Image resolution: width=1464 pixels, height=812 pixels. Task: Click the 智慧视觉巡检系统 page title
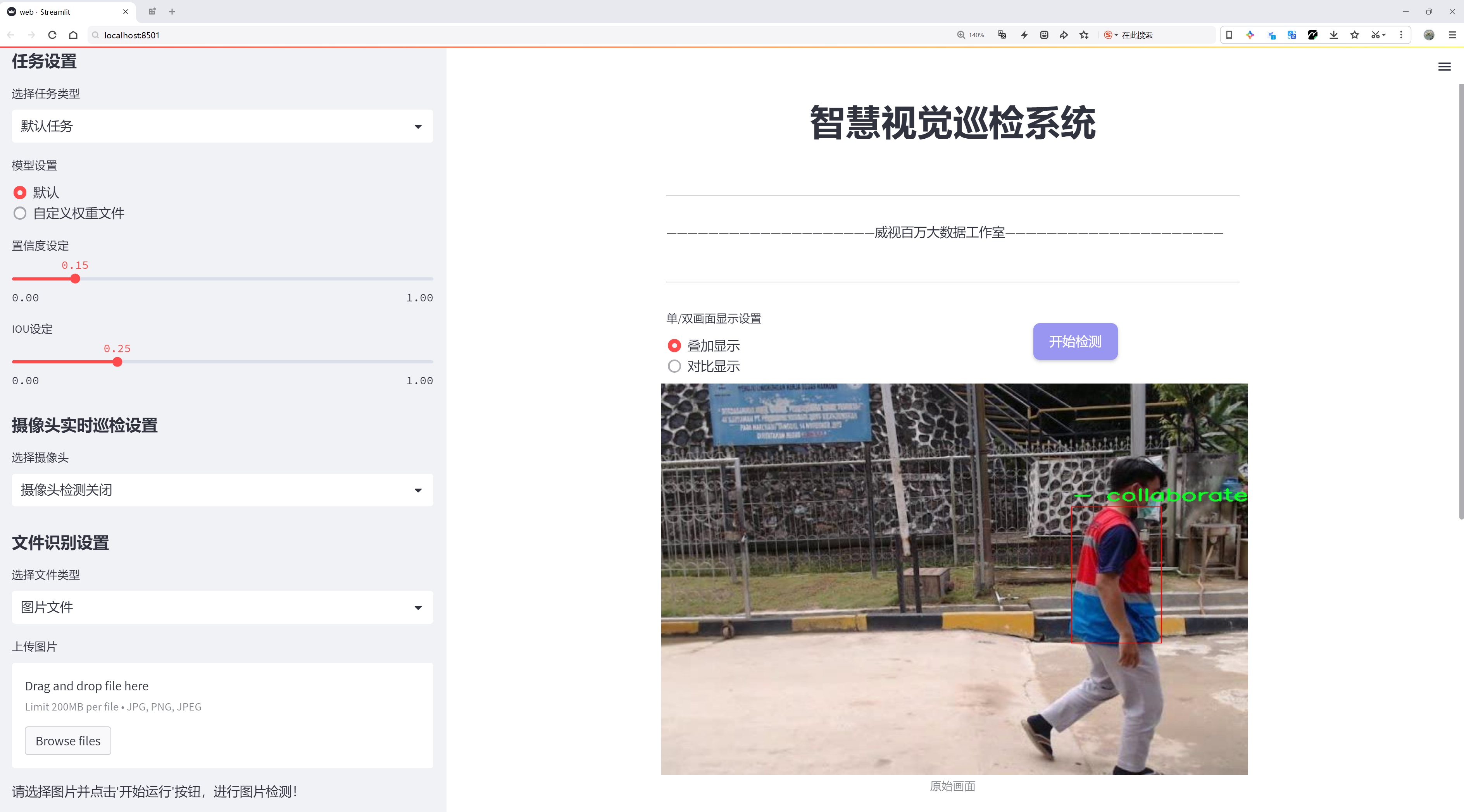tap(952, 123)
